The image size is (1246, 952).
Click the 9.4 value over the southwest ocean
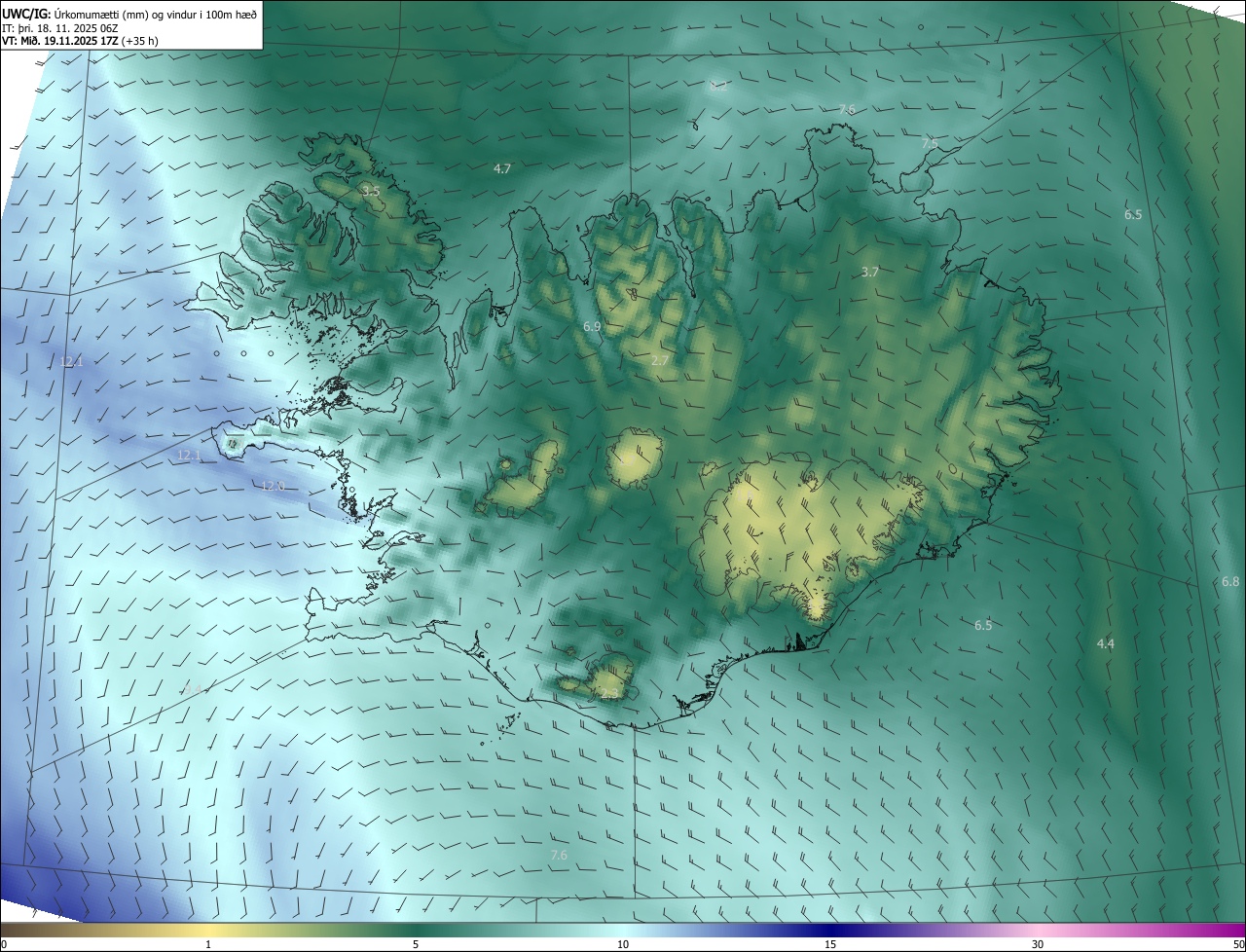click(x=193, y=689)
